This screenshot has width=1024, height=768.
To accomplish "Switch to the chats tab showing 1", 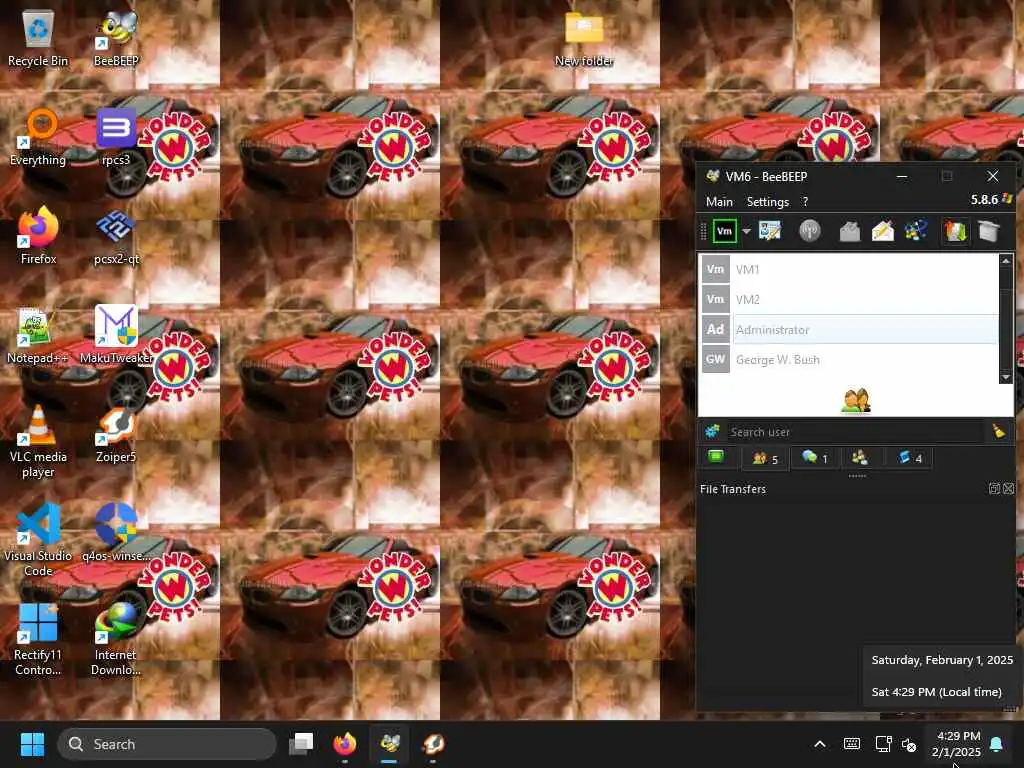I will point(814,458).
